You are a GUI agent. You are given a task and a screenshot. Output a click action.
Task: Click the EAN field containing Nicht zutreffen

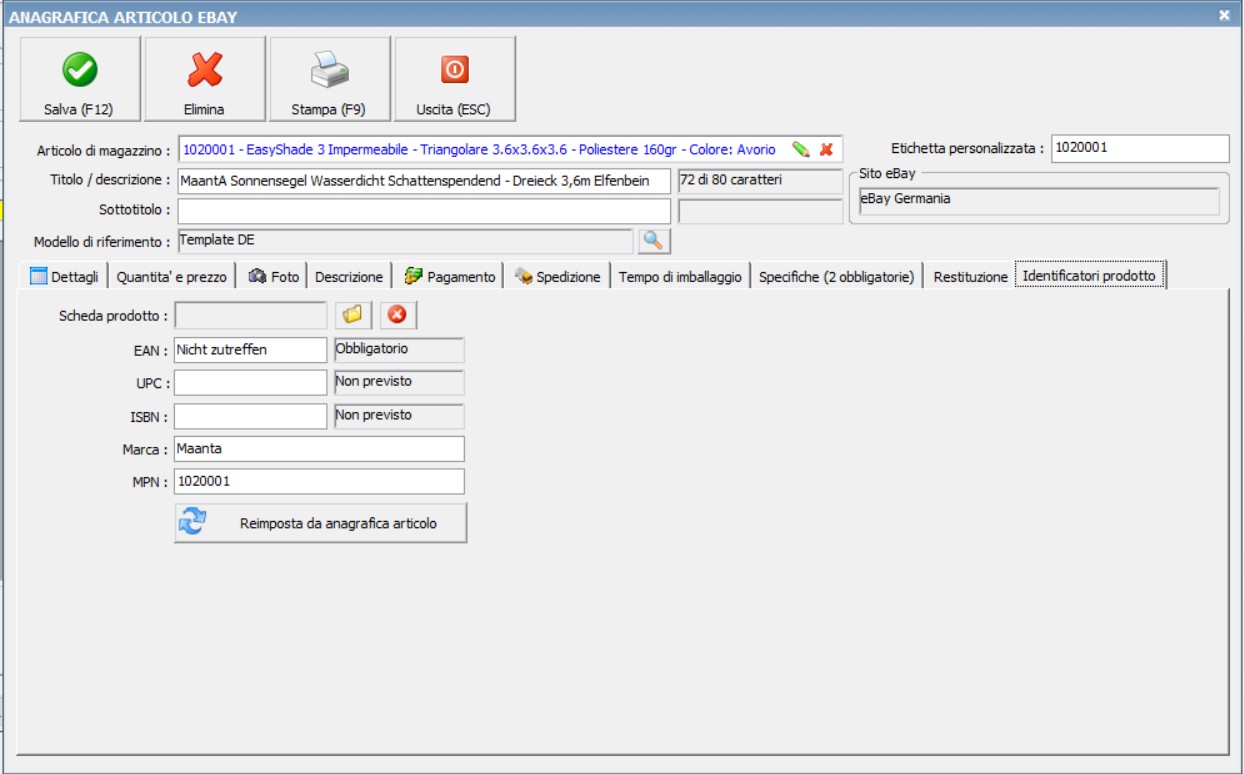[250, 350]
